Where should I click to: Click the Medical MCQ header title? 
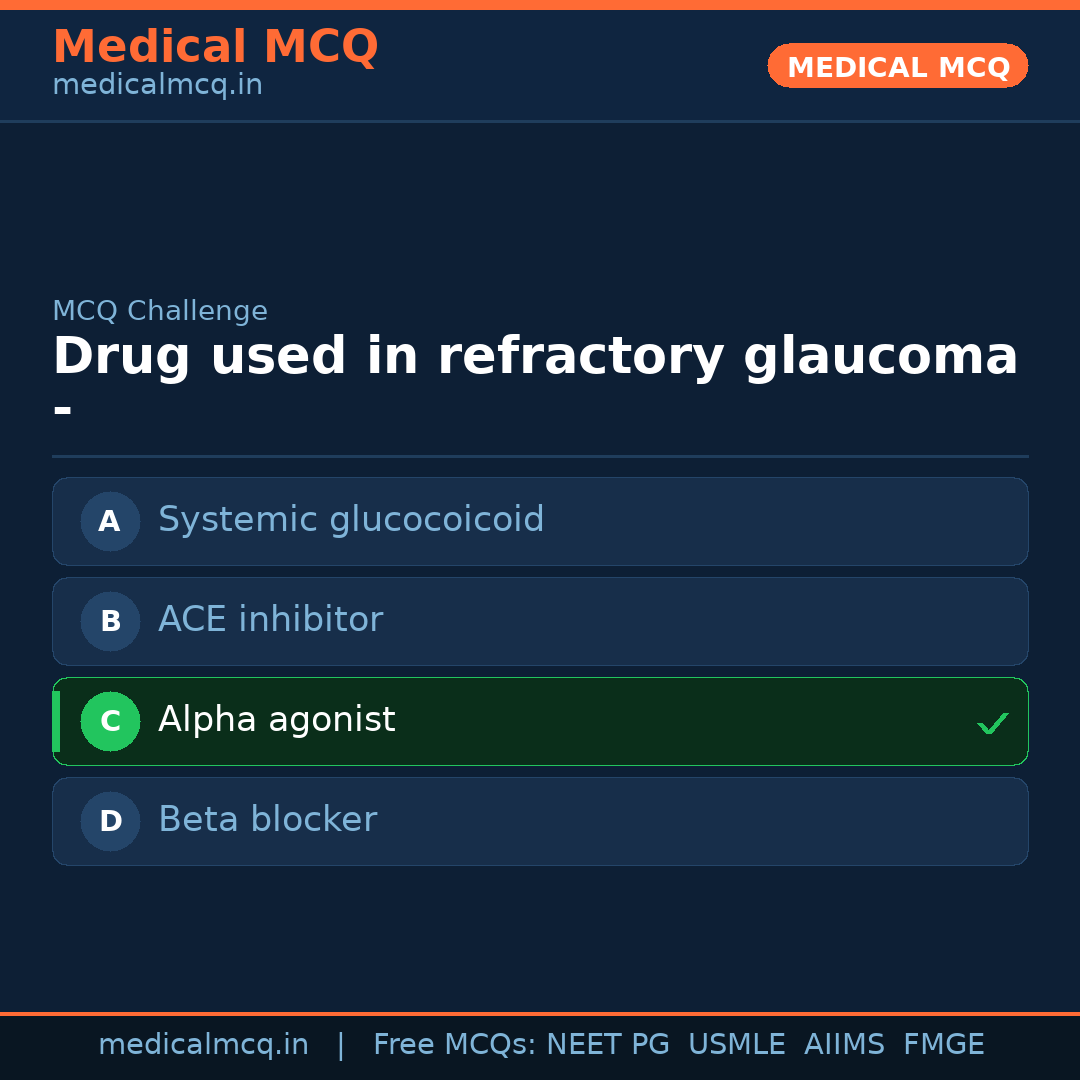[215, 47]
